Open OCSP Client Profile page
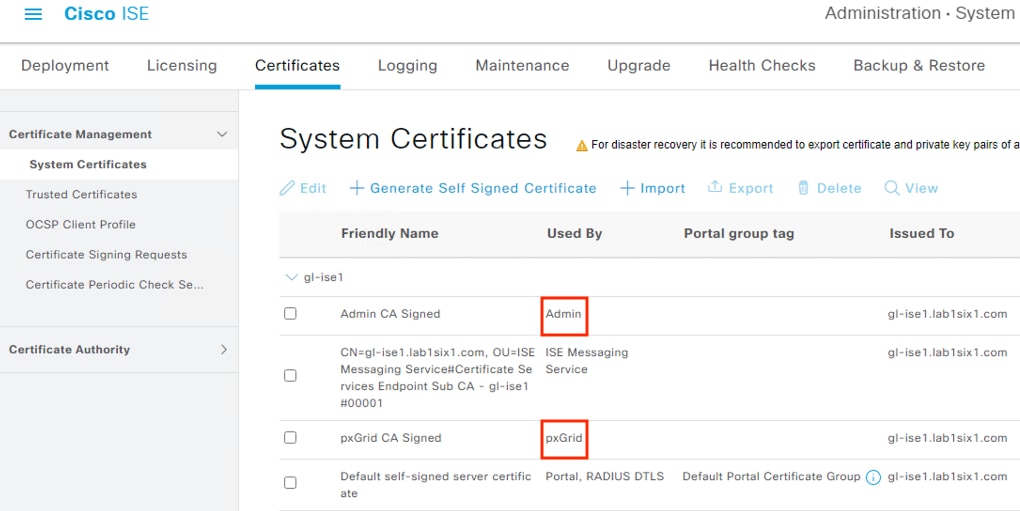 (x=81, y=224)
